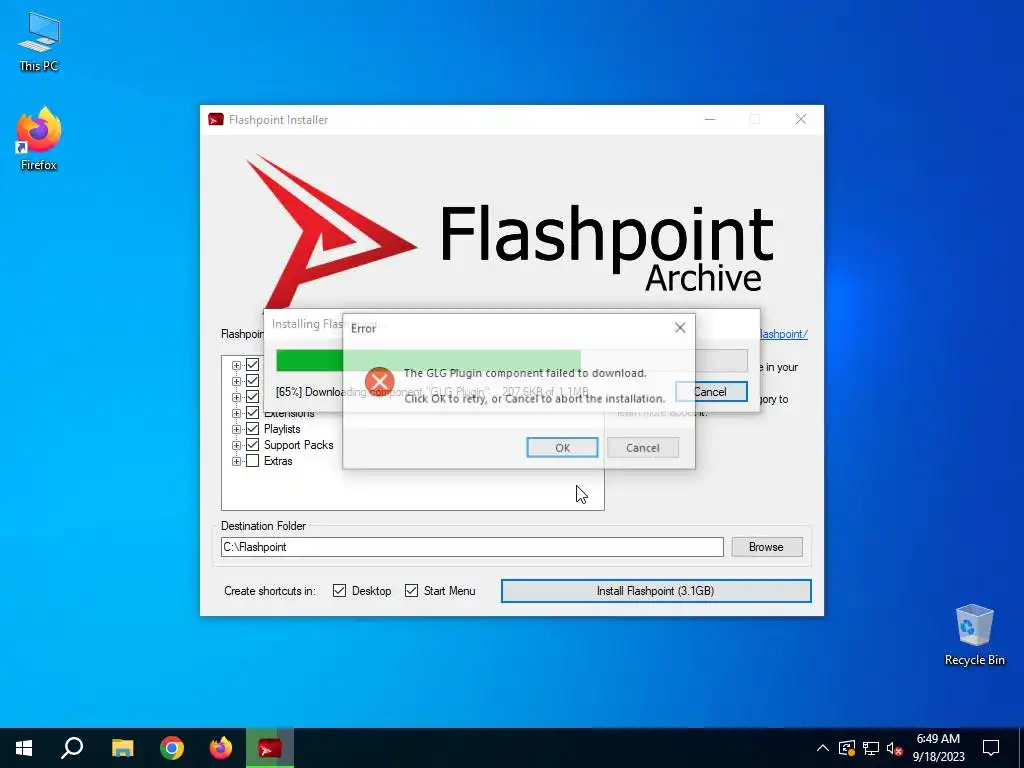This screenshot has height=768, width=1024.
Task: Close the Error dialog with X
Action: pyautogui.click(x=680, y=328)
